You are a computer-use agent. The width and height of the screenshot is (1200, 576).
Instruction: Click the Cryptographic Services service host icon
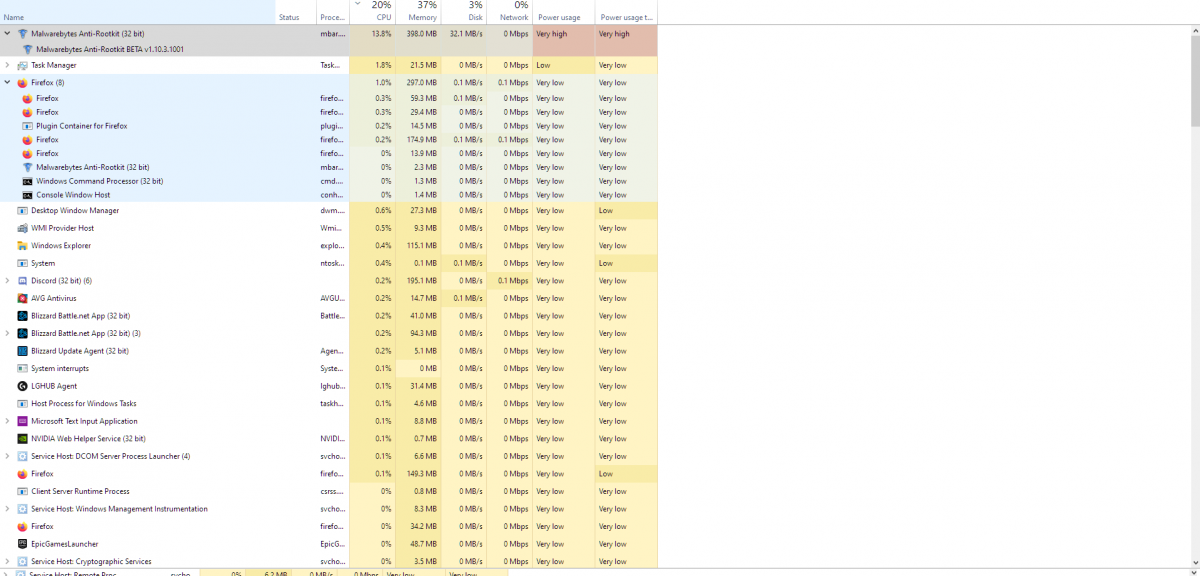[x=22, y=561]
